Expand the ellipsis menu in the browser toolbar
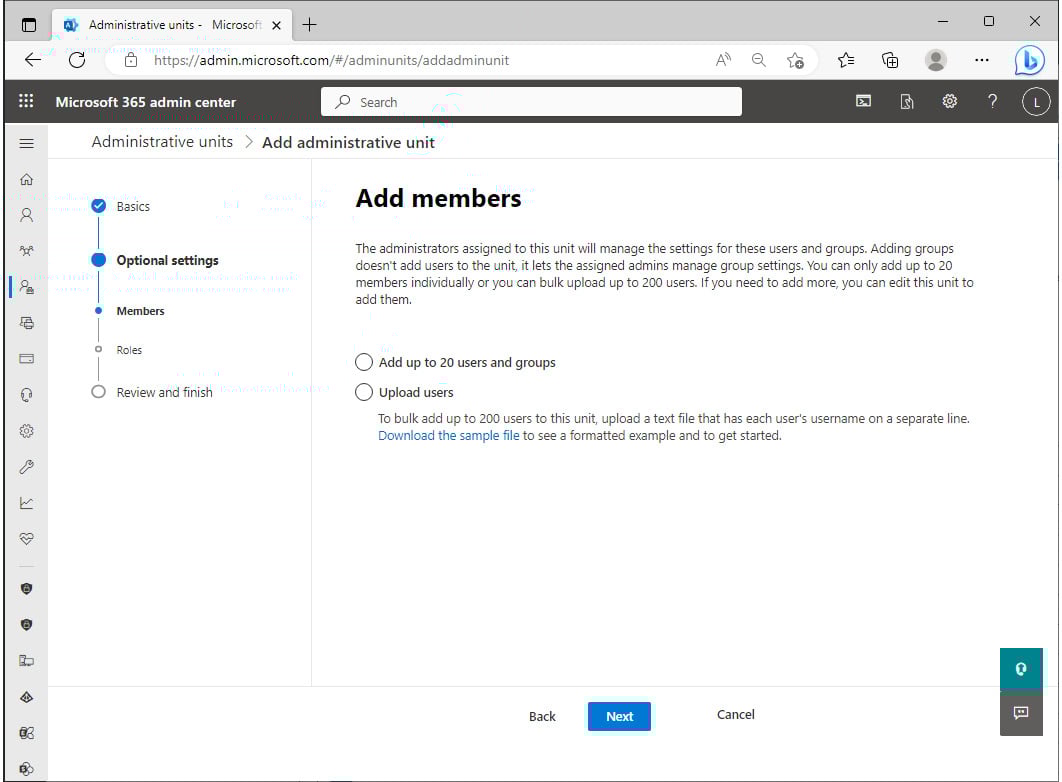 [x=982, y=60]
